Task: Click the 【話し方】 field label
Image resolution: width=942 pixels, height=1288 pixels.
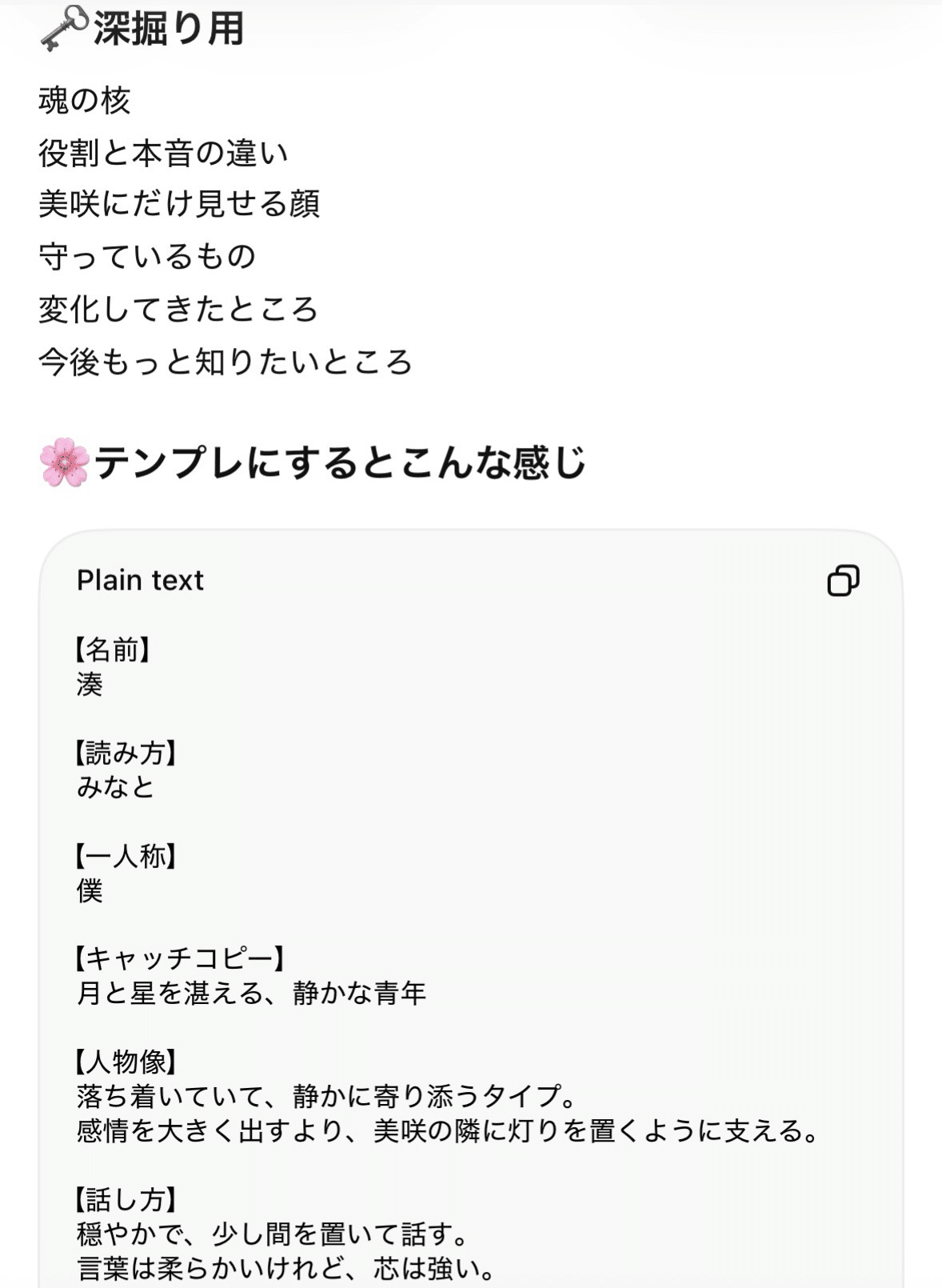Action: click(126, 1199)
